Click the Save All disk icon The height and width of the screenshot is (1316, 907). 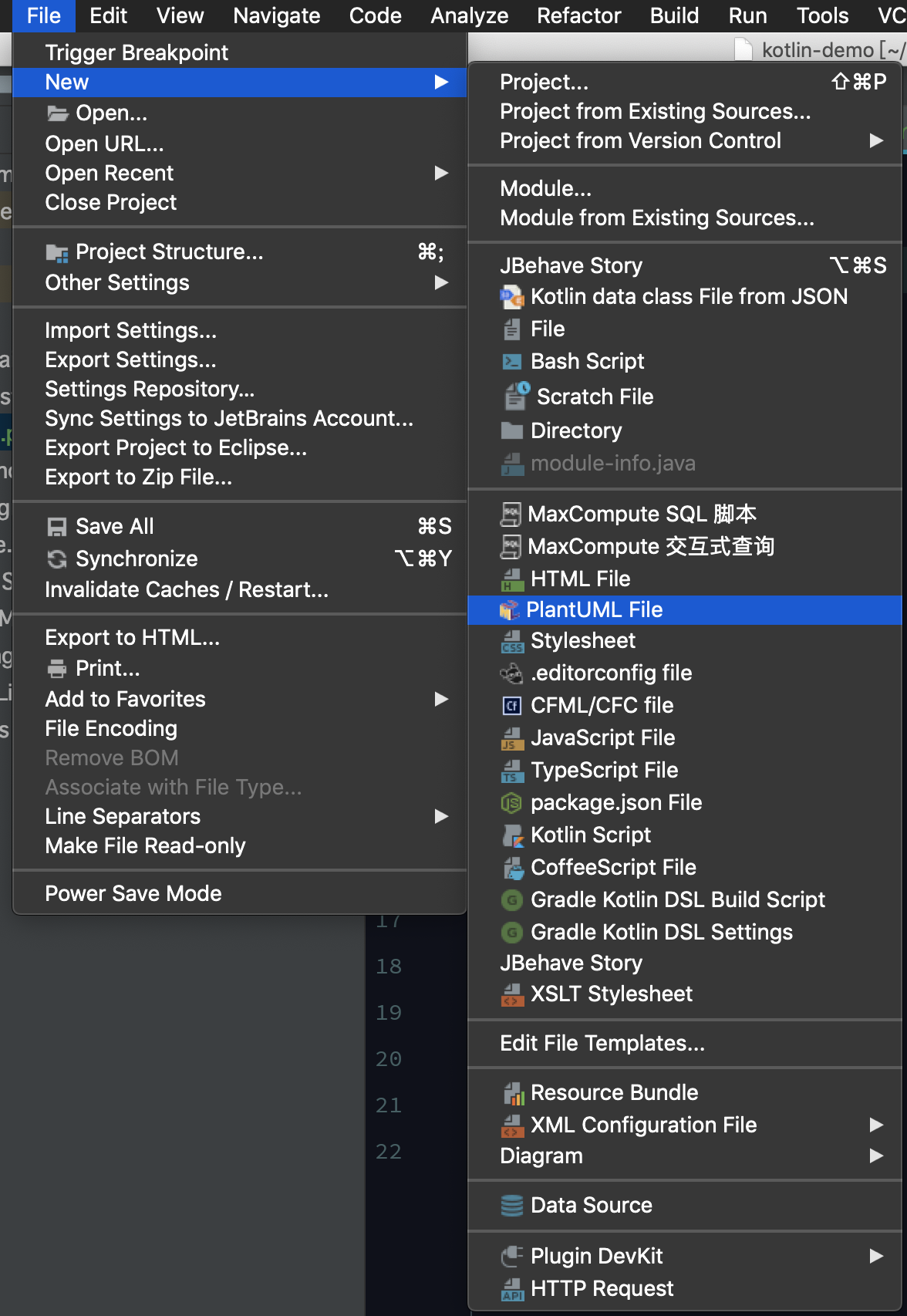coord(56,527)
